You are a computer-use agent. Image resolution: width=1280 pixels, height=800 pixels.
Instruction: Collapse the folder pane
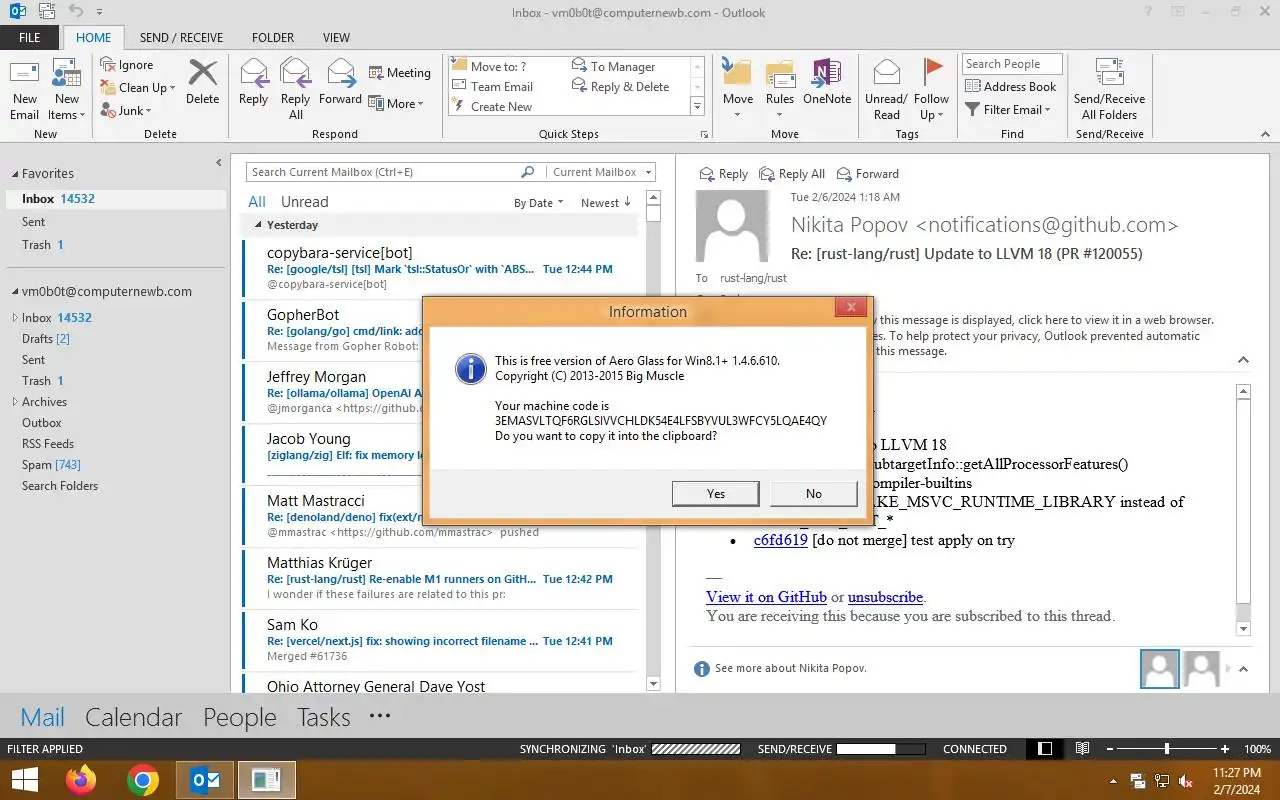219,163
